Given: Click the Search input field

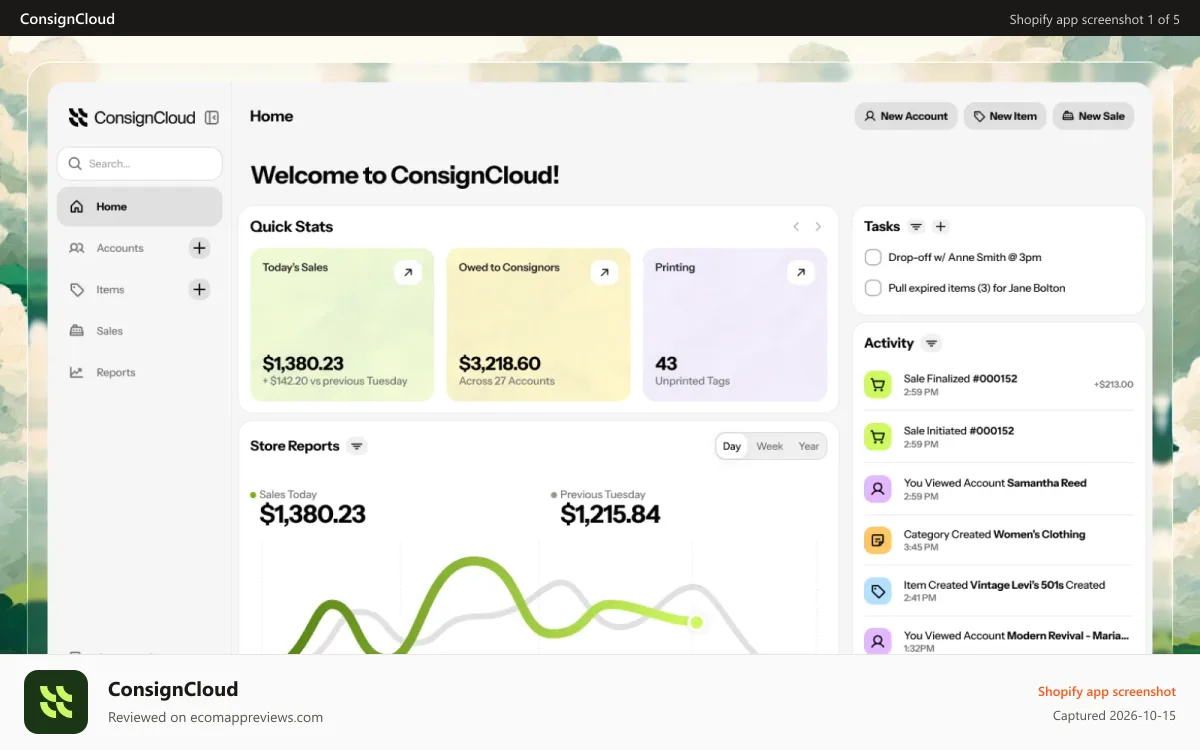Looking at the screenshot, I should (x=139, y=164).
